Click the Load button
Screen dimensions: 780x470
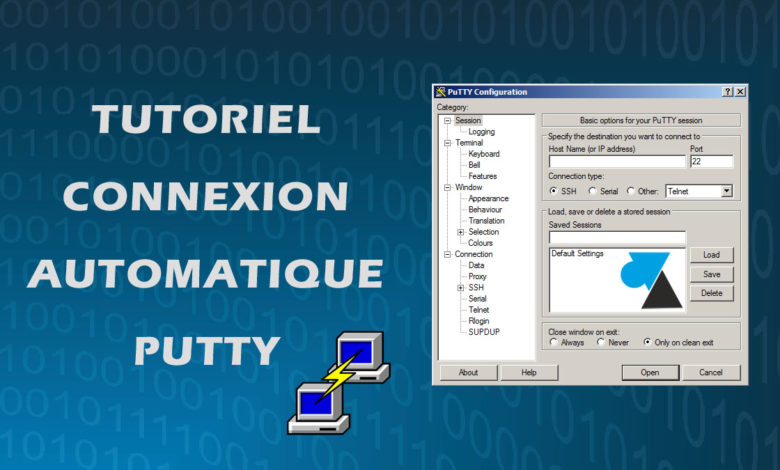click(x=711, y=255)
